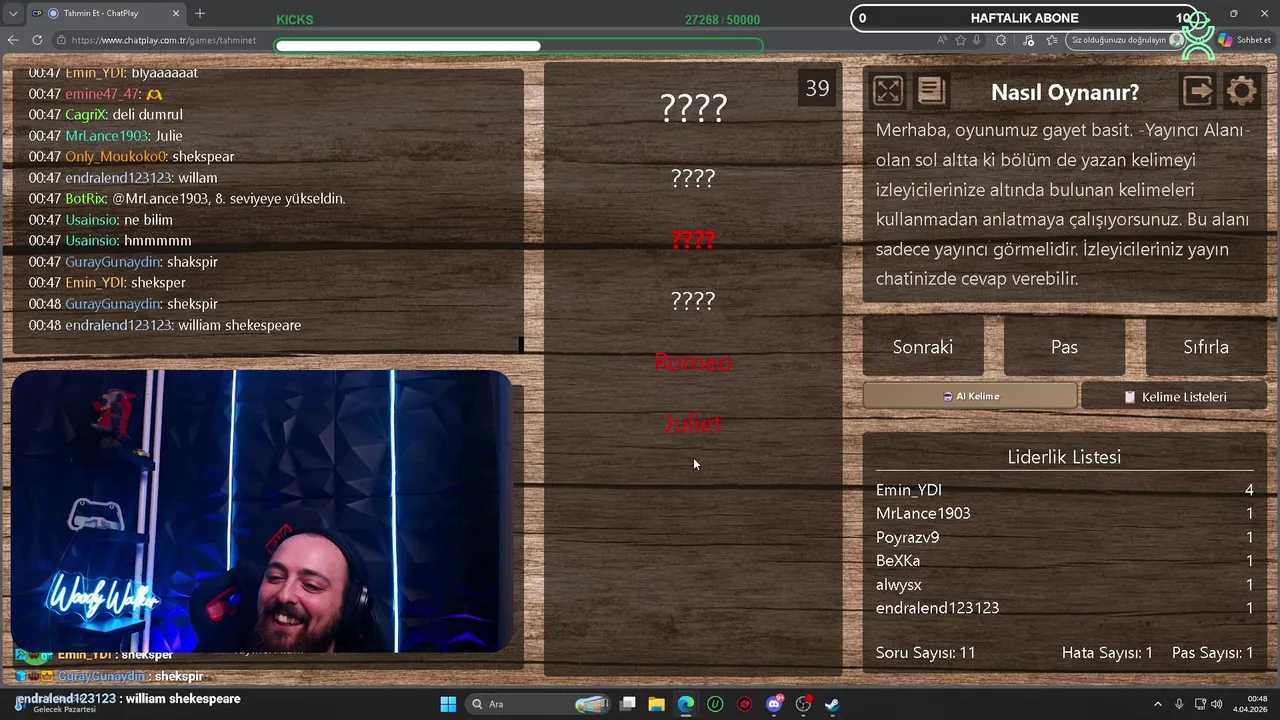The height and width of the screenshot is (720, 1280).
Task: Click alwysx in the leaderboard
Action: (899, 584)
